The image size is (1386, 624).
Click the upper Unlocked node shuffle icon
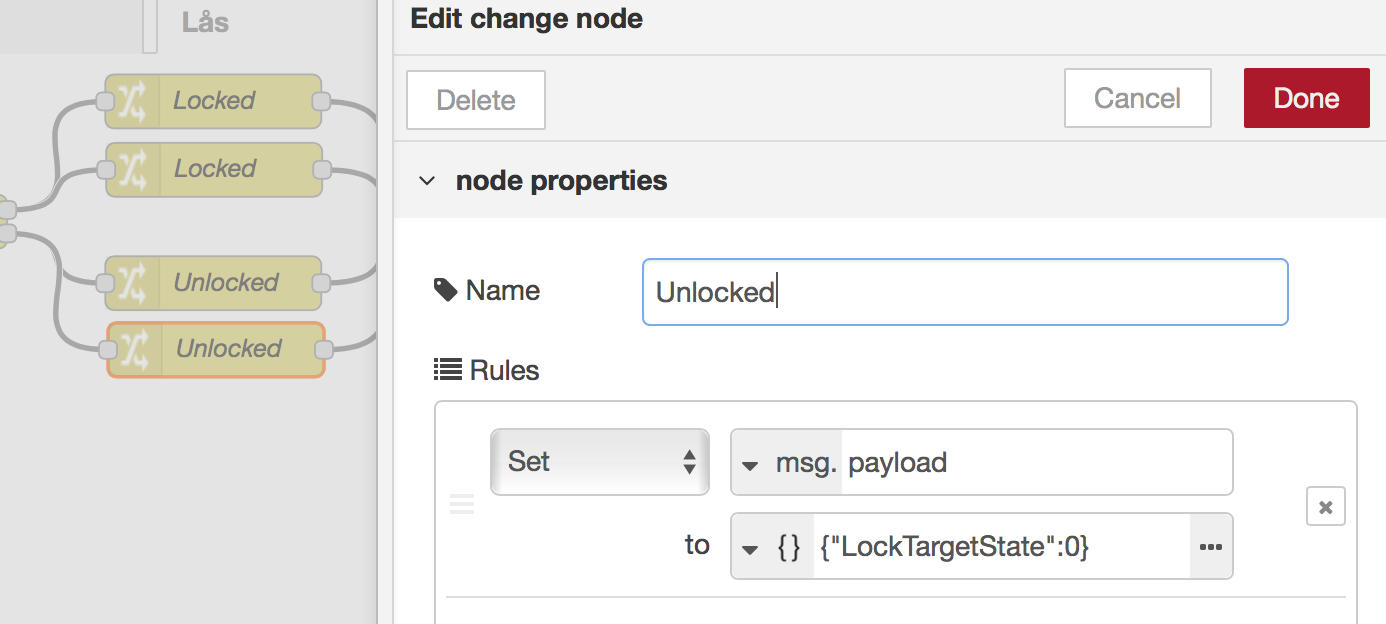[133, 283]
